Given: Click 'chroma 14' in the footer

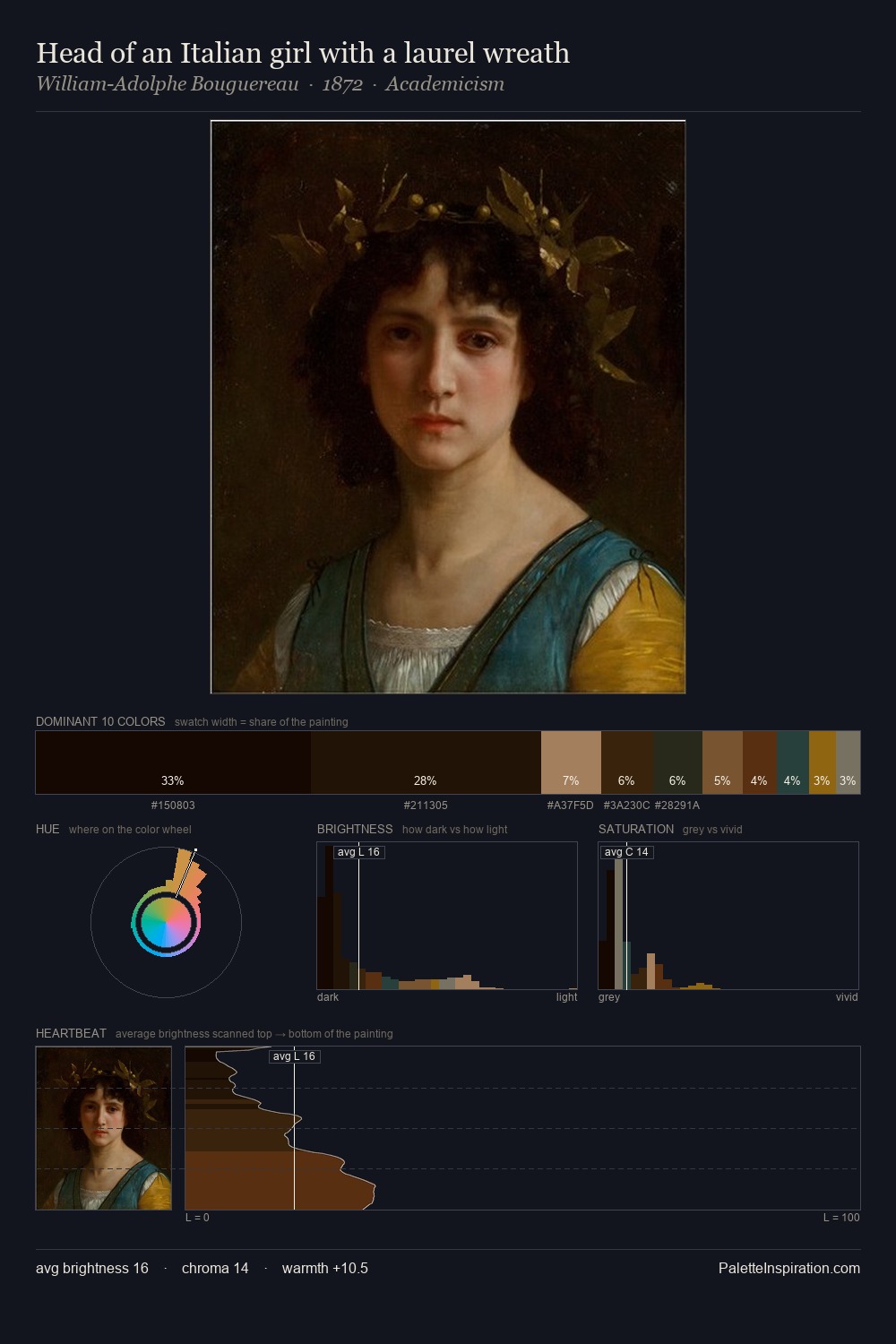Looking at the screenshot, I should 215,1268.
